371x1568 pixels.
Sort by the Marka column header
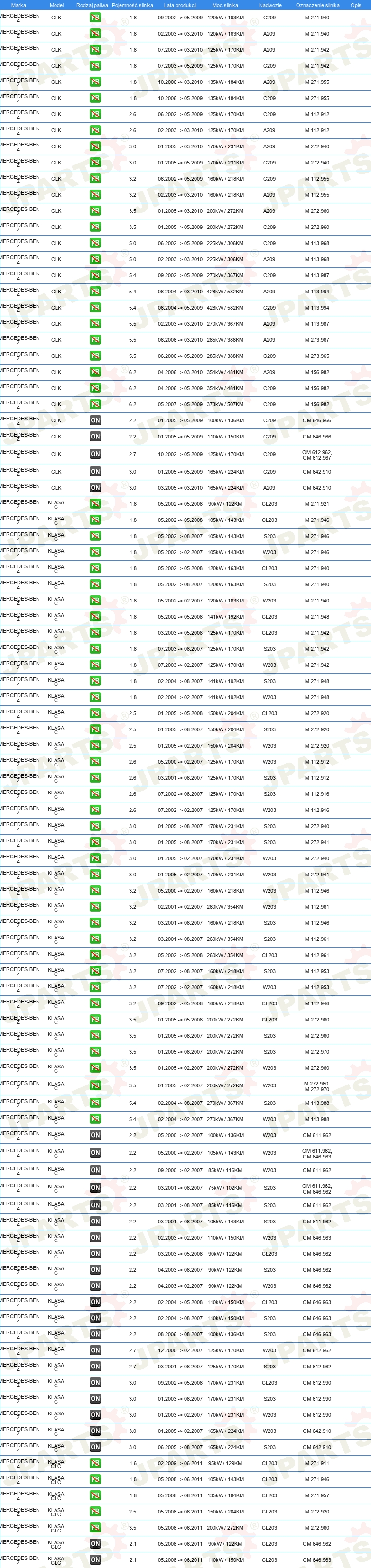click(19, 5)
